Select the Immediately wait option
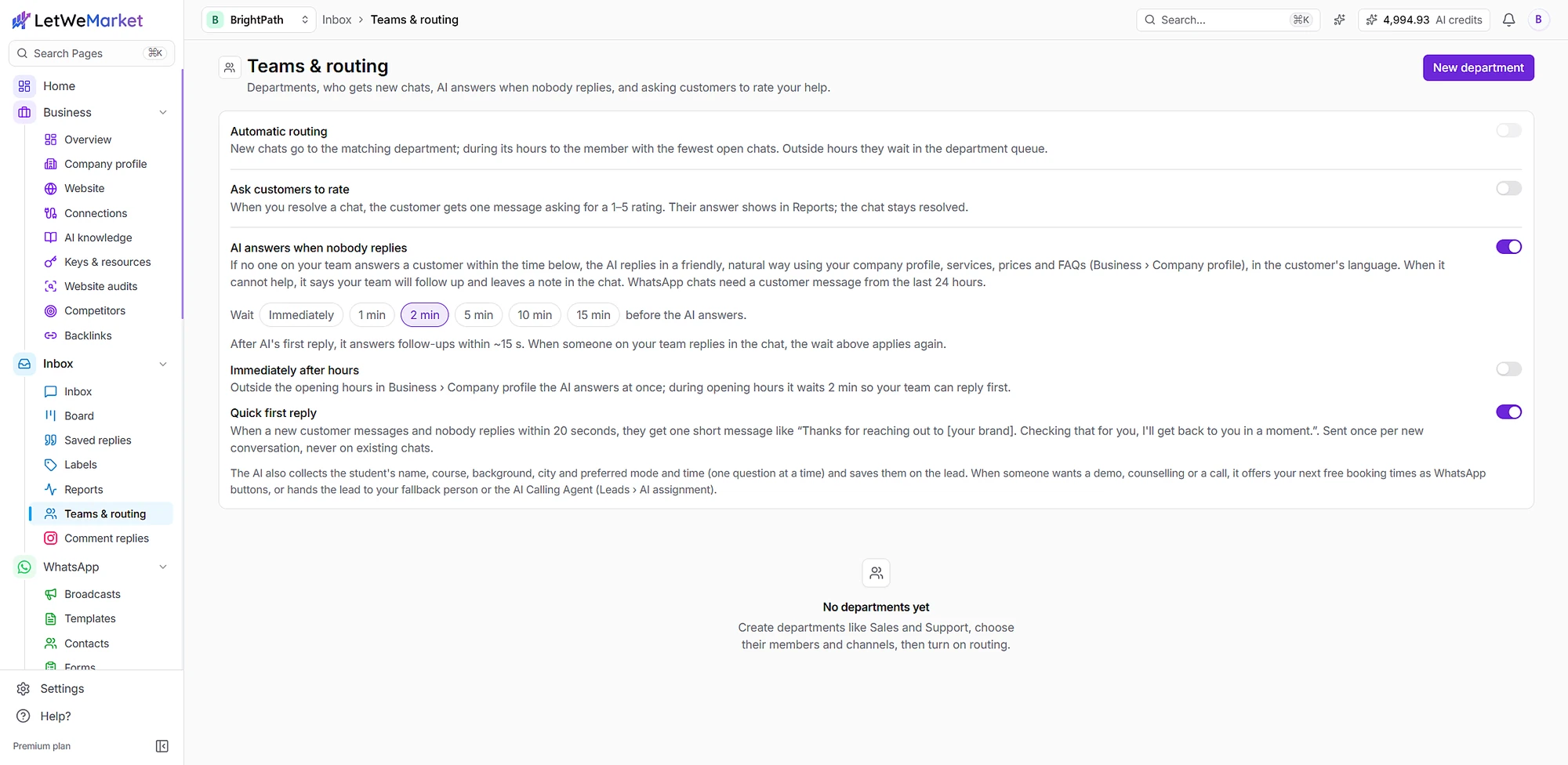The width and height of the screenshot is (1568, 765). click(x=301, y=315)
